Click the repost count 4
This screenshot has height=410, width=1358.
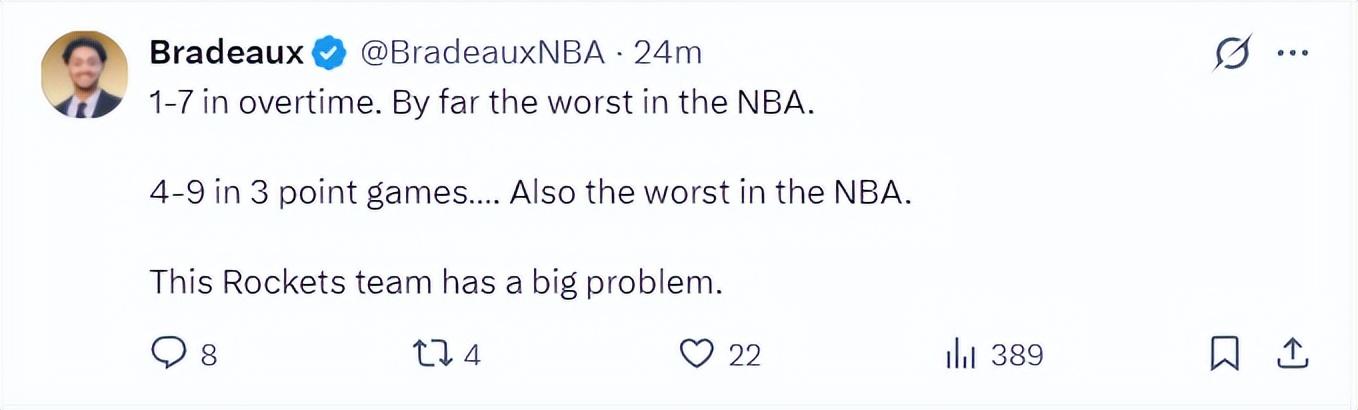472,355
